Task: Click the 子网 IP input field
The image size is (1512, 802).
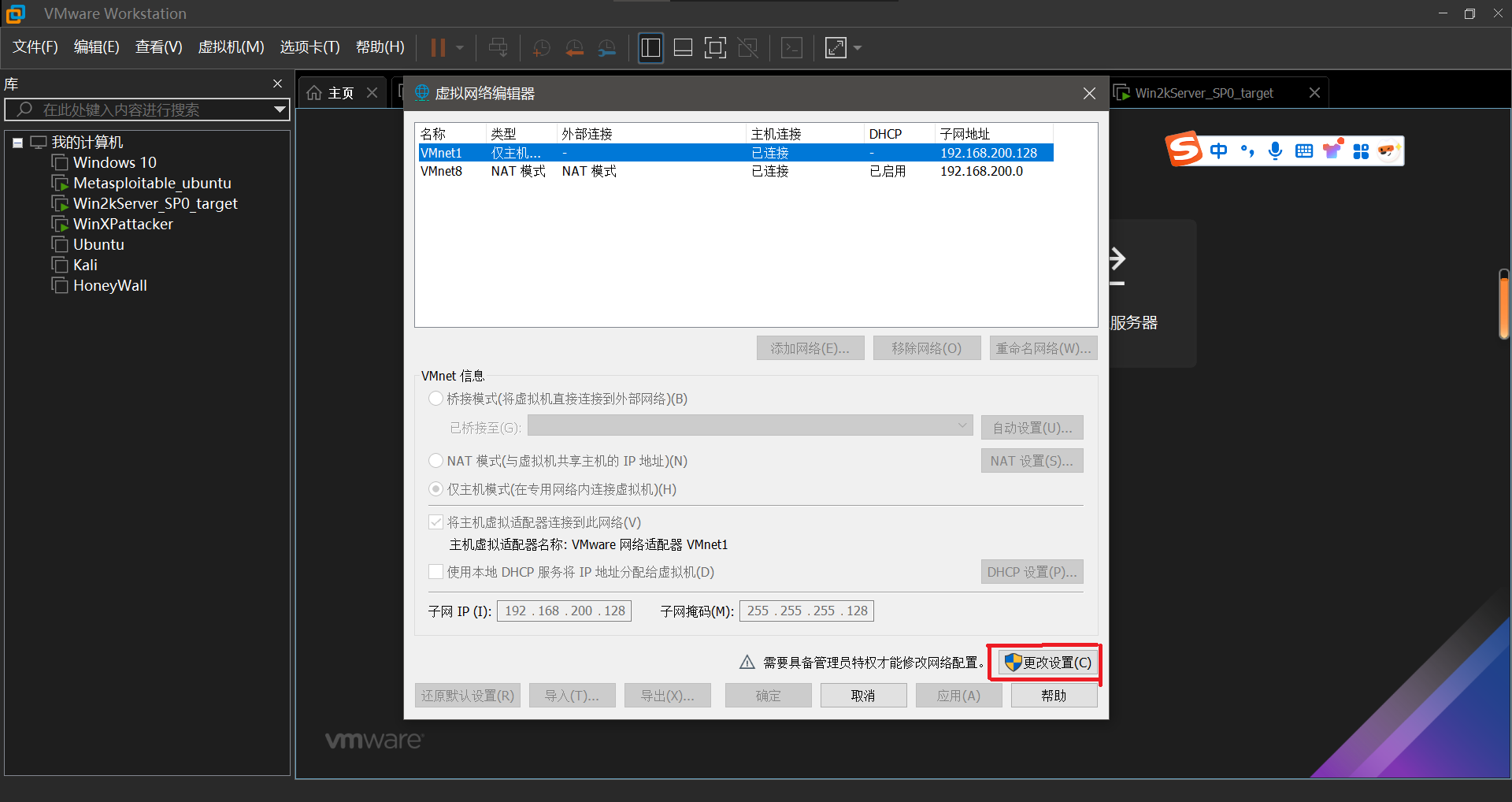Action: click(563, 611)
